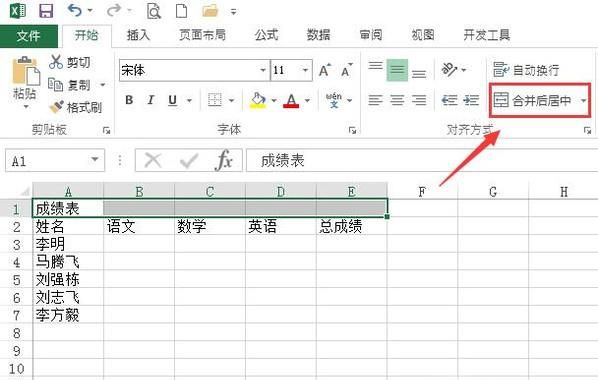Click the Open folder icon

(x=210, y=11)
